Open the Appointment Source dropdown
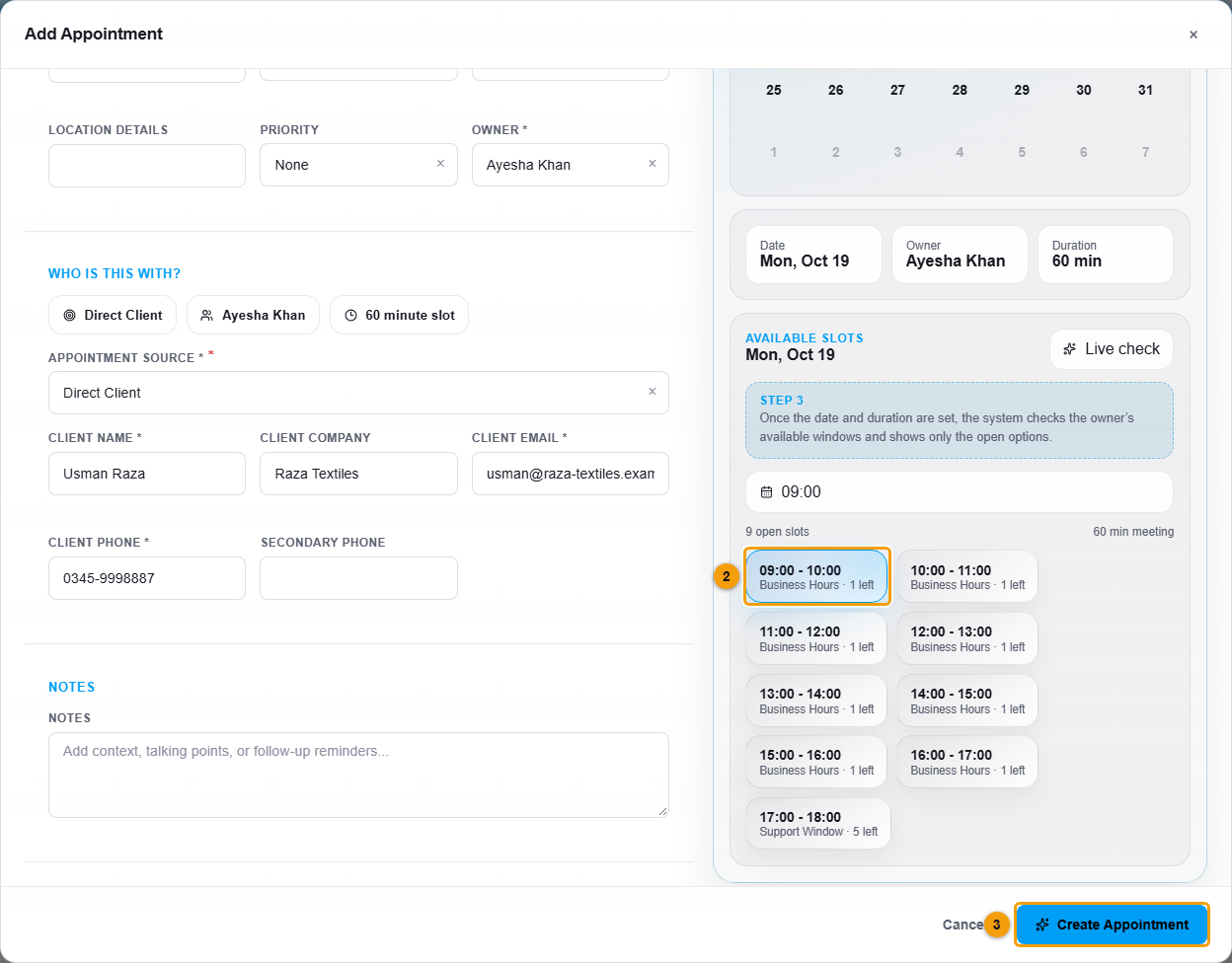This screenshot has width=1232, height=963. tap(358, 393)
